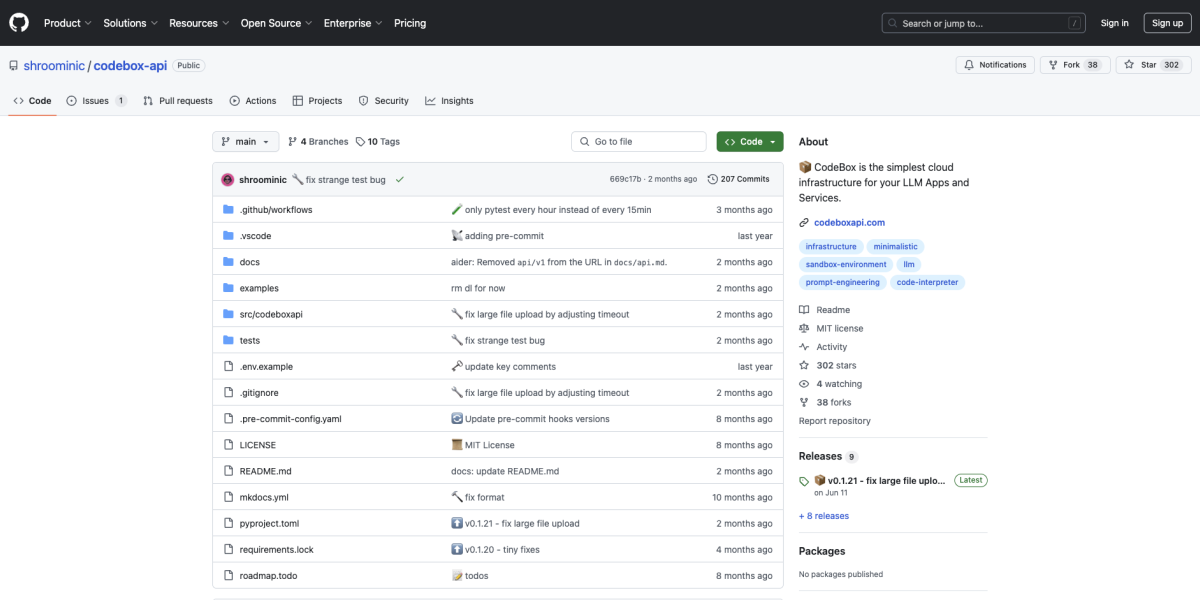1200x600 pixels.
Task: Star the codebox-api repository
Action: (x=1141, y=65)
